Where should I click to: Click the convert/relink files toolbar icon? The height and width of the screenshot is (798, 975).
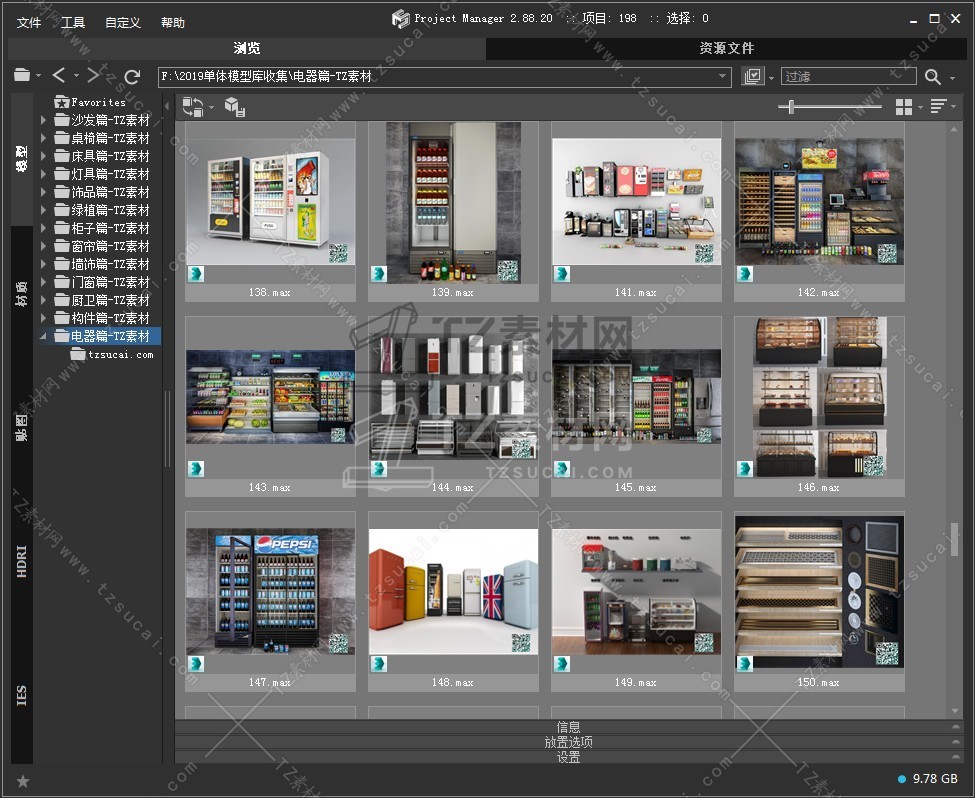coord(192,107)
